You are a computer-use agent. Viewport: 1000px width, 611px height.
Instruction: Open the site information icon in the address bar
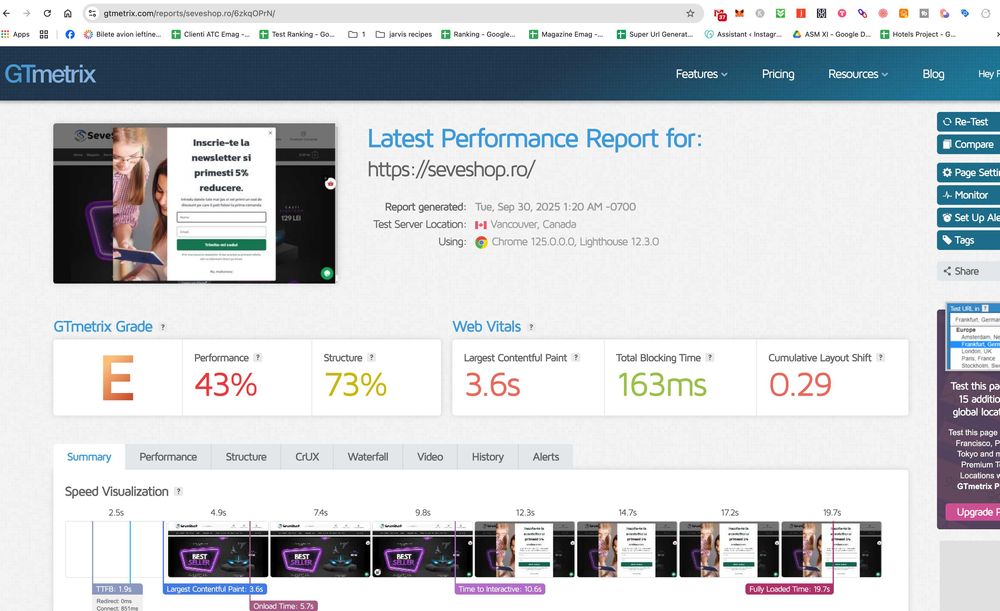92,13
